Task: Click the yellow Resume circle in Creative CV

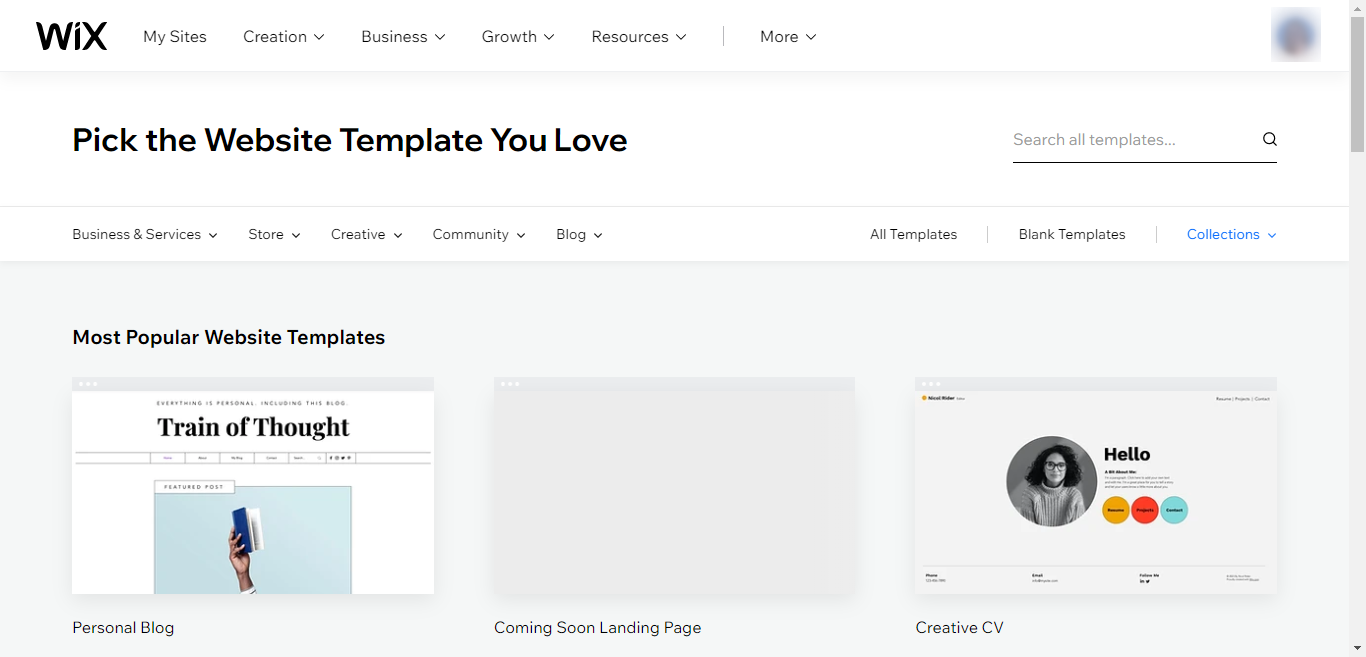Action: pos(1115,510)
